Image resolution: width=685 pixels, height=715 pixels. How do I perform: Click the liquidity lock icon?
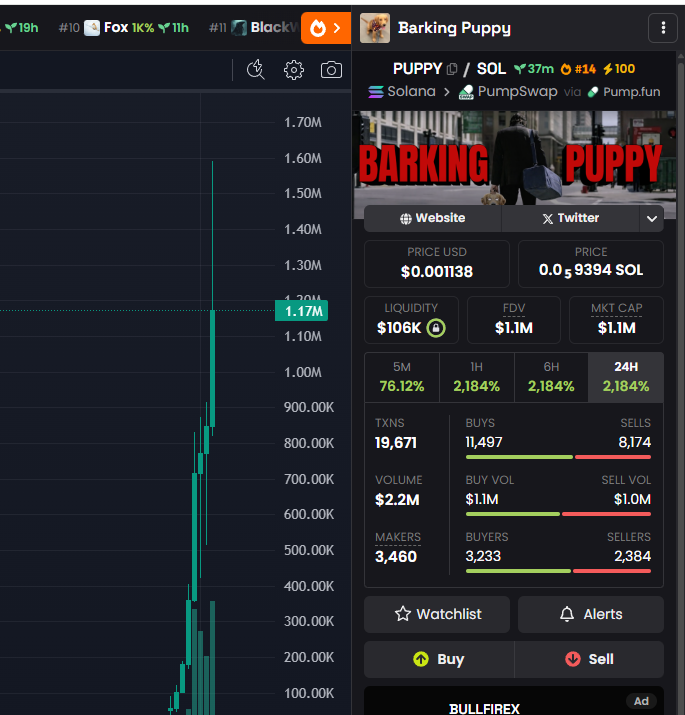436,328
